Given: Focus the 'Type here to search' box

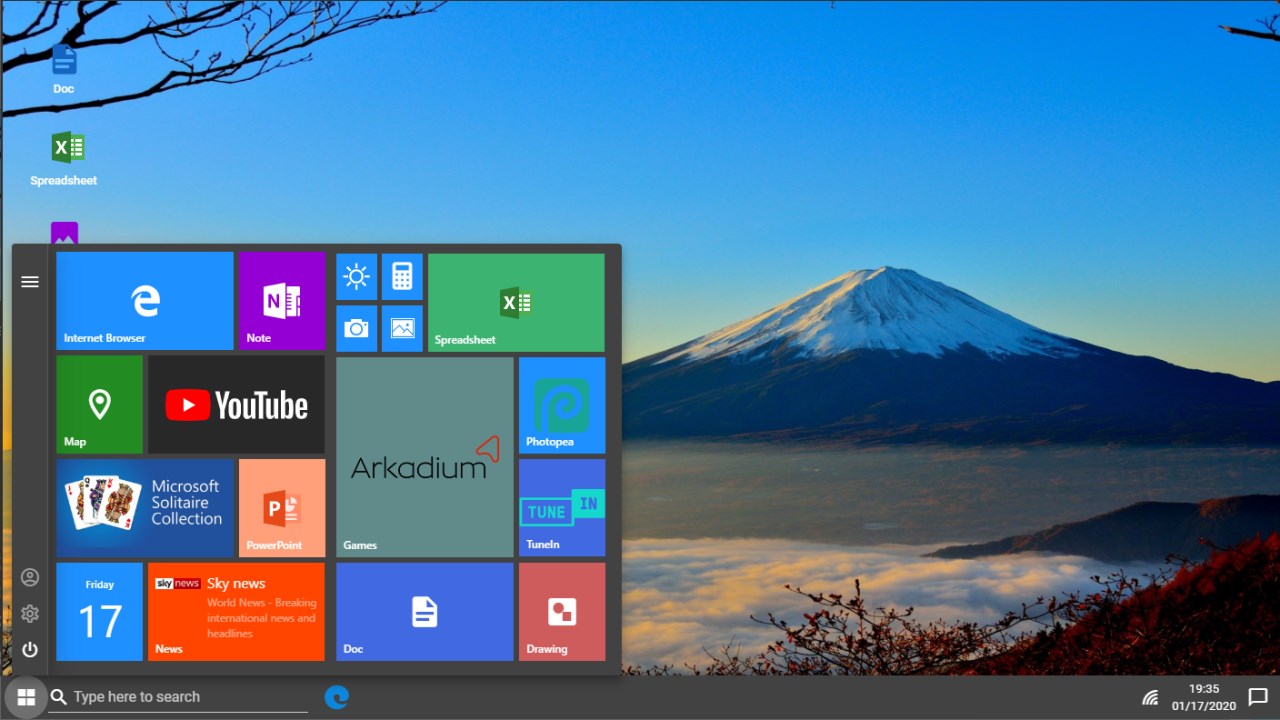Looking at the screenshot, I should tap(178, 697).
